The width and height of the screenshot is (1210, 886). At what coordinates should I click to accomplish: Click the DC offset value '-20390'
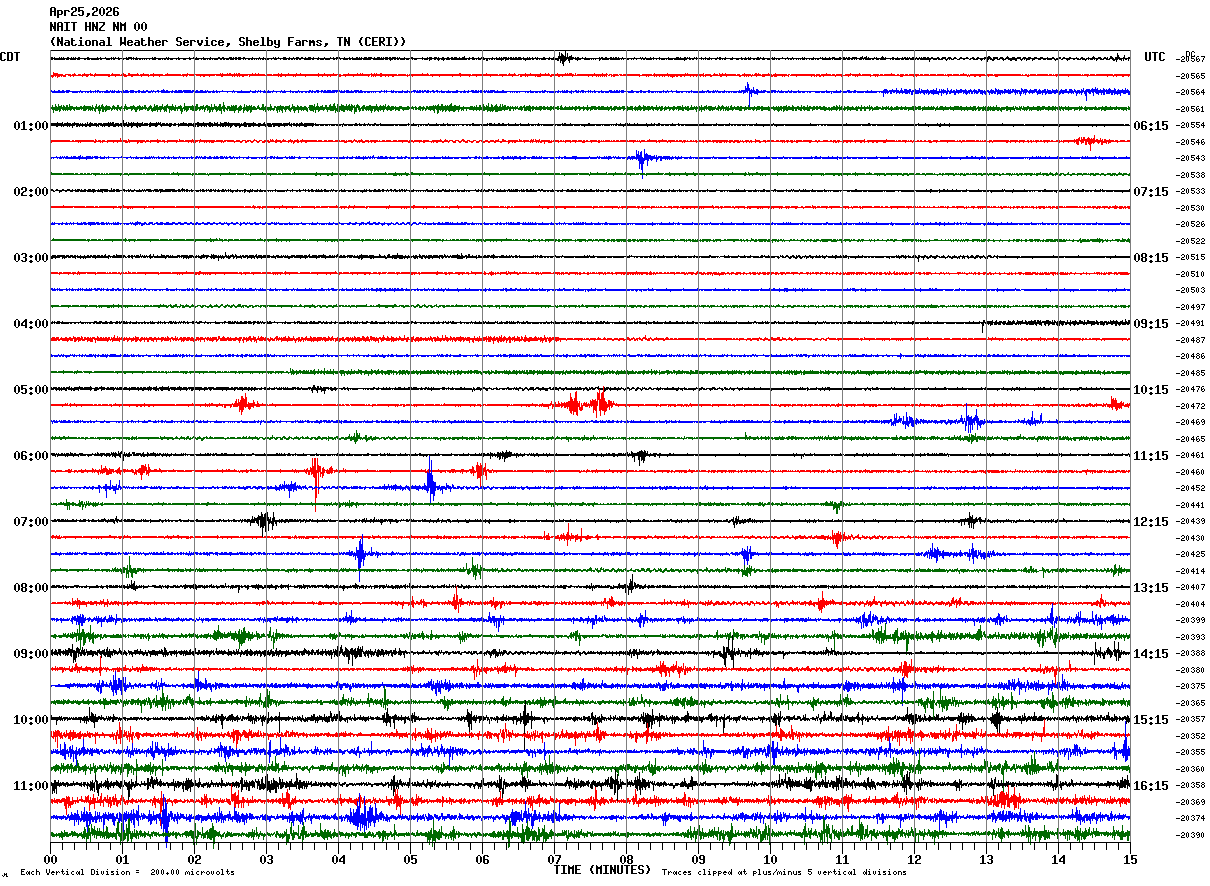click(1191, 835)
